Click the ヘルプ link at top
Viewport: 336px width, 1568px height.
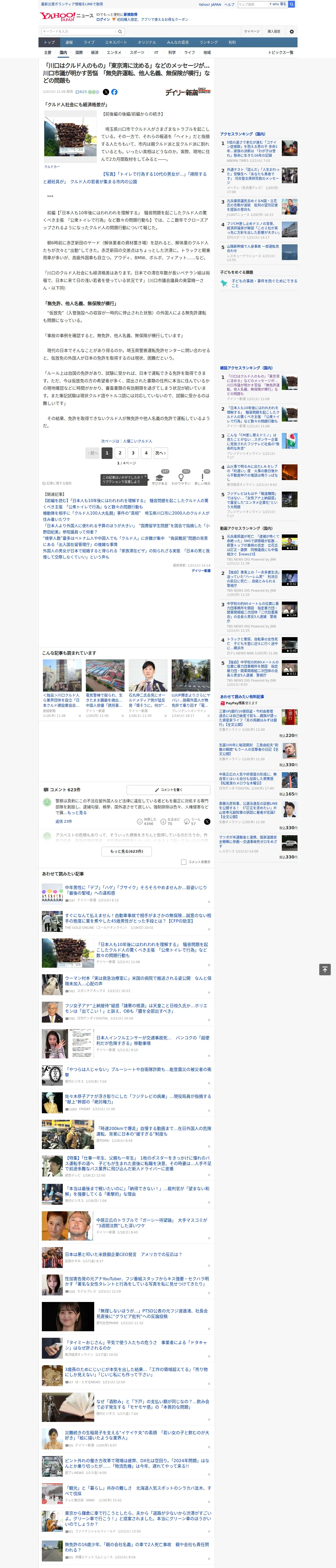click(229, 4)
